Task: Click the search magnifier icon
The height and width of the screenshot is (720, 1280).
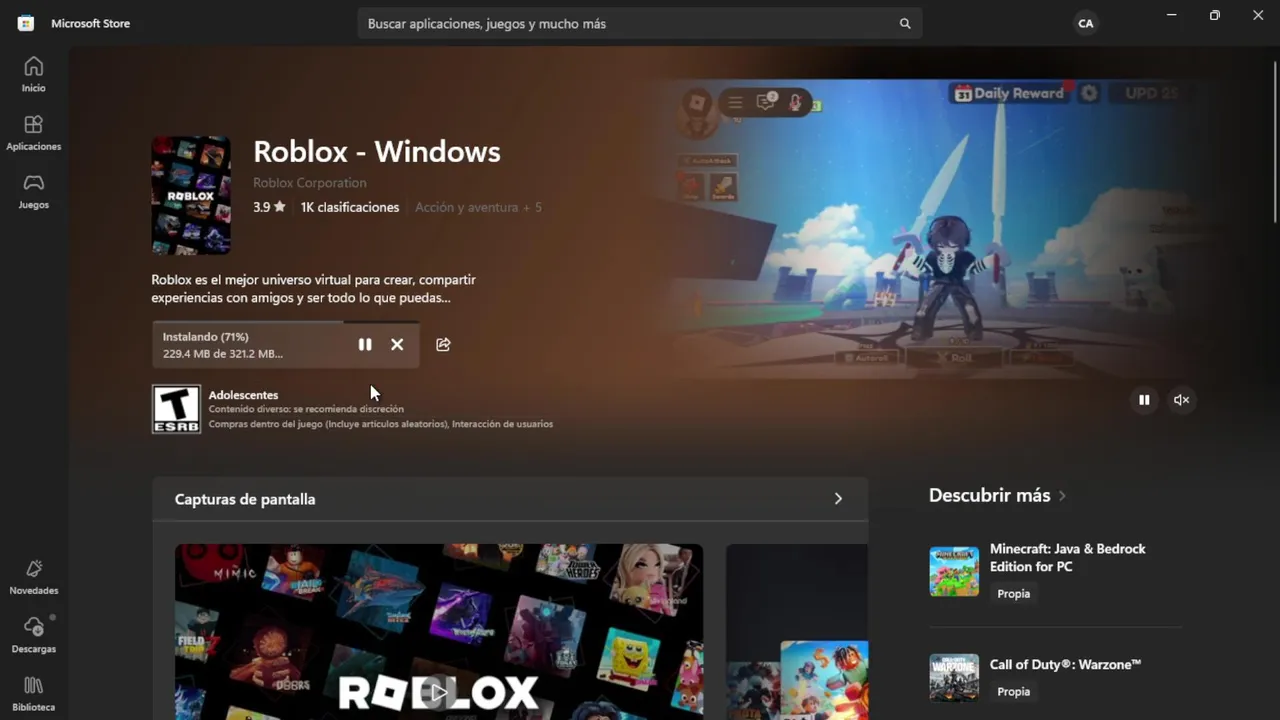Action: (905, 23)
